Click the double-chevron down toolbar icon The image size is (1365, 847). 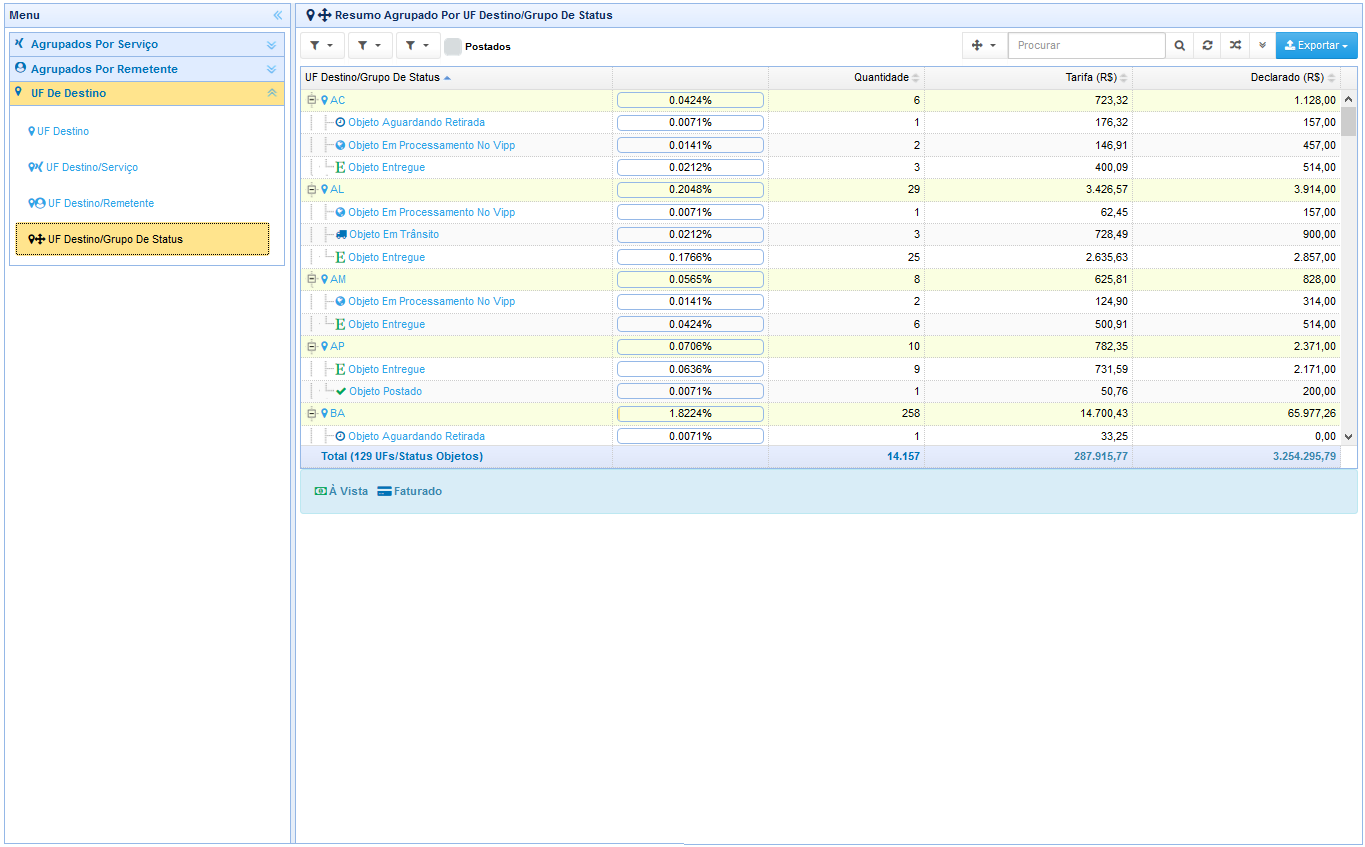coord(1262,46)
